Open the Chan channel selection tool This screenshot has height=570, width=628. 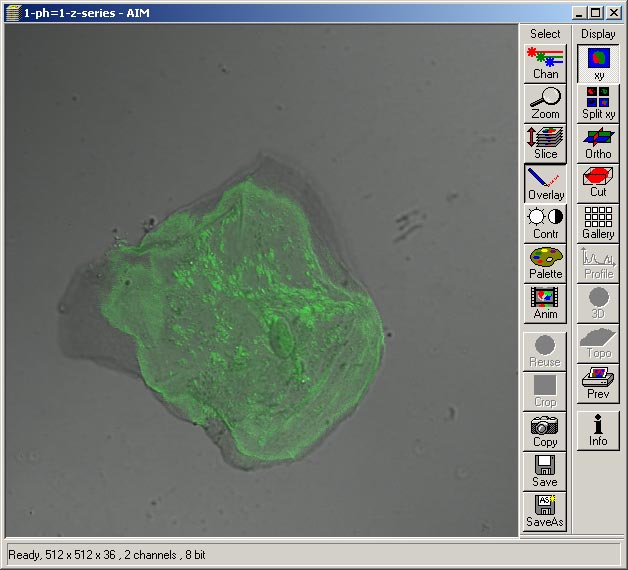tap(545, 63)
